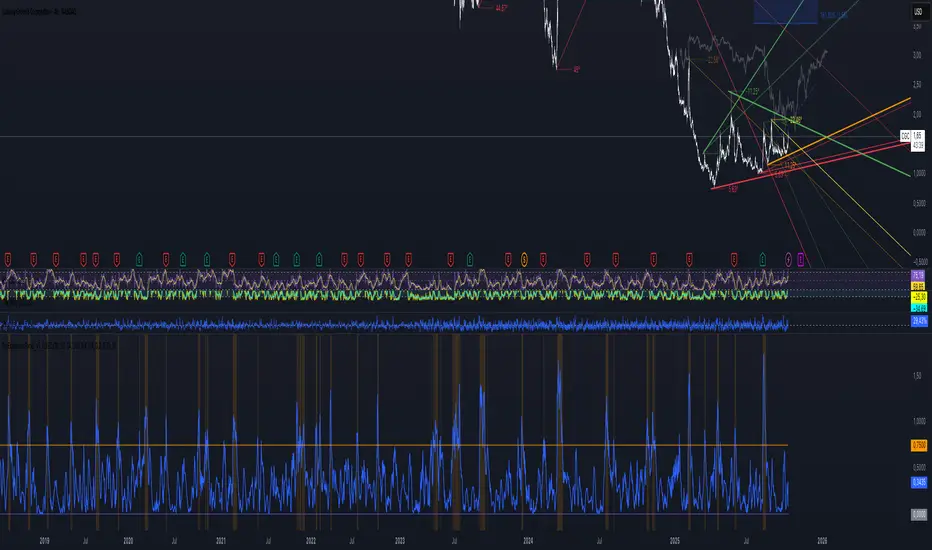This screenshot has width=932, height=550.
Task: Click the red 45° angle label
Action: click(576, 70)
